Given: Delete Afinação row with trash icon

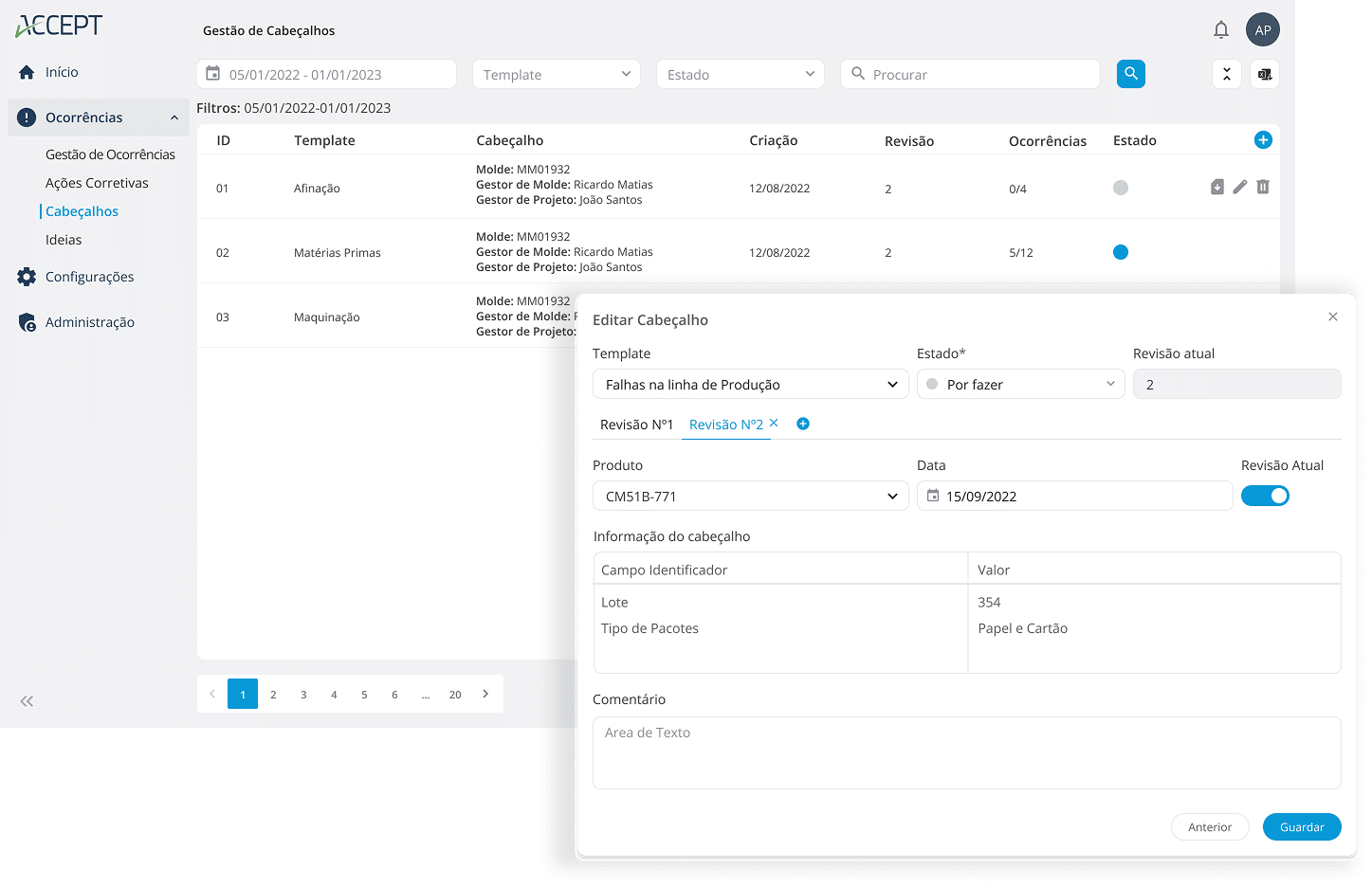Looking at the screenshot, I should [1262, 188].
